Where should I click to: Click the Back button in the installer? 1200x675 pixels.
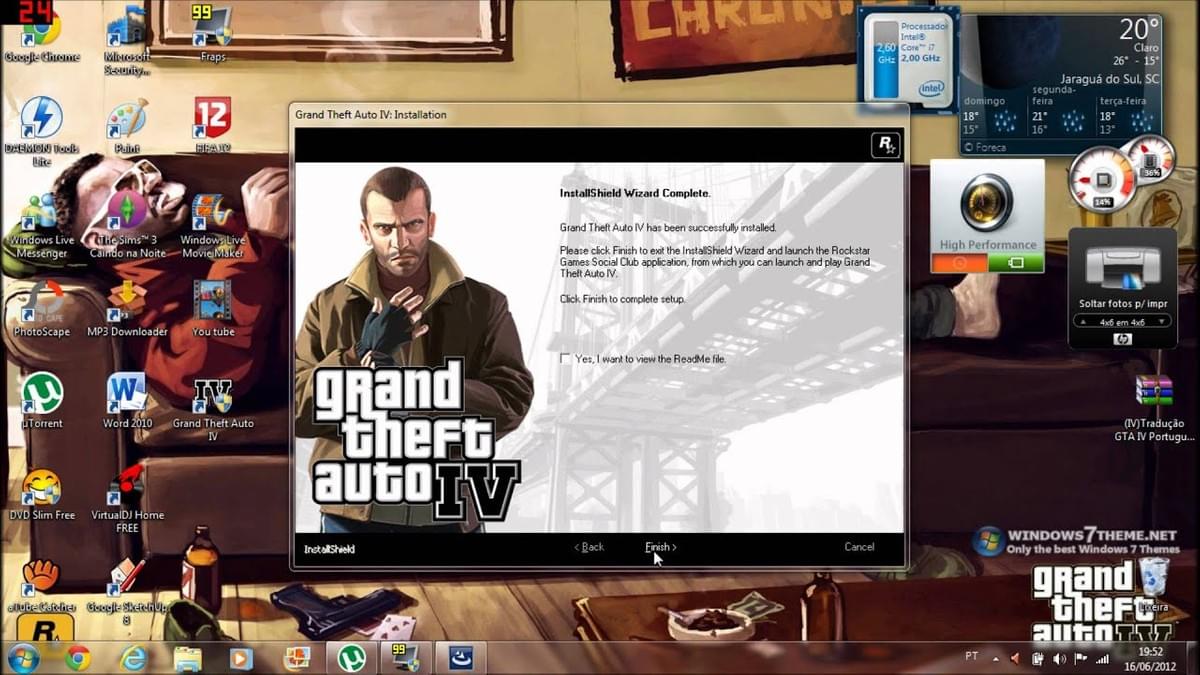click(589, 547)
